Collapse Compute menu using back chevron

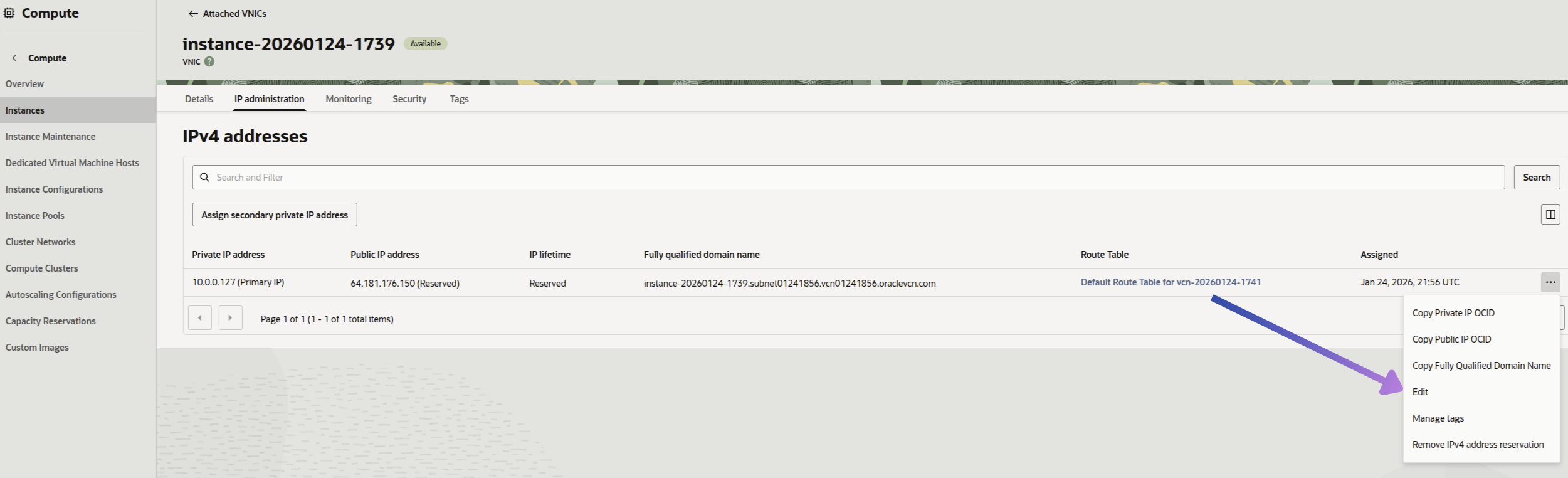click(14, 58)
